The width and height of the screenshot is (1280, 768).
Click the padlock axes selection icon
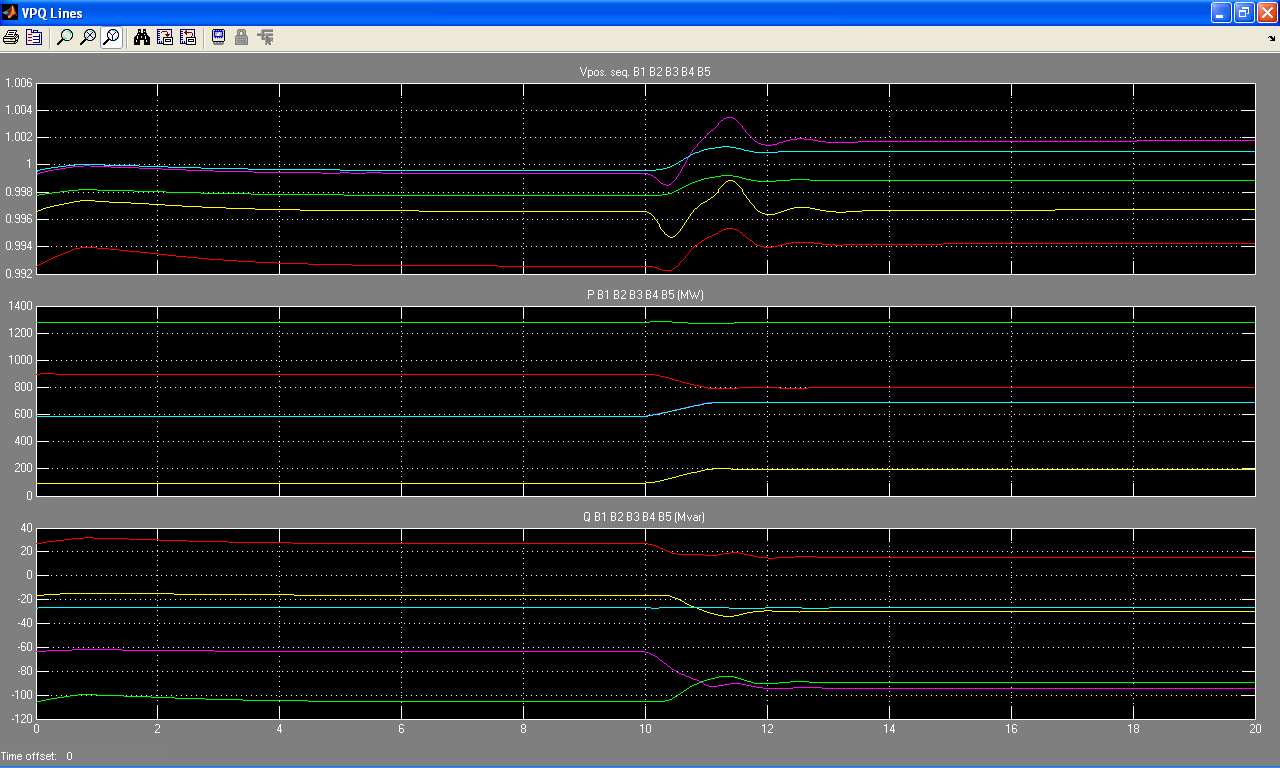click(241, 38)
